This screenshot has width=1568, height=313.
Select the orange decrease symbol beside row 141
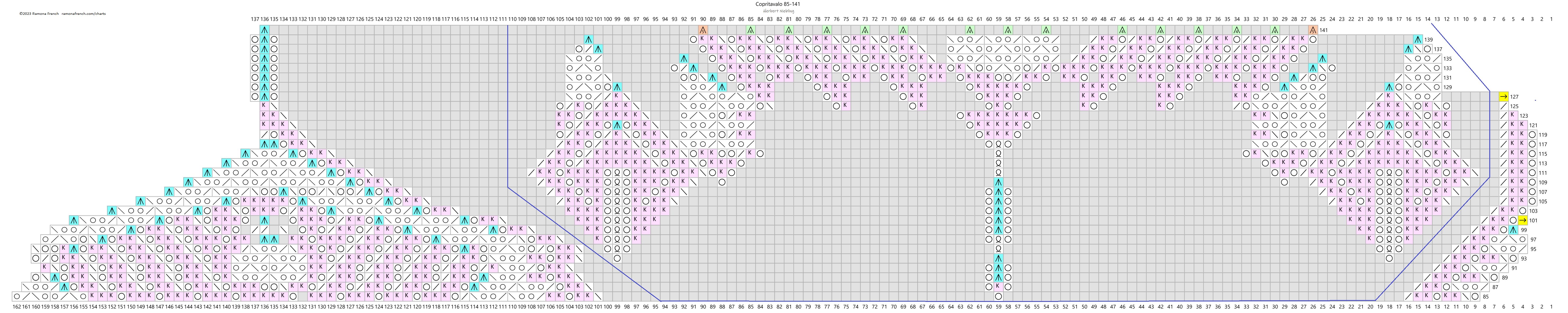pyautogui.click(x=1313, y=30)
